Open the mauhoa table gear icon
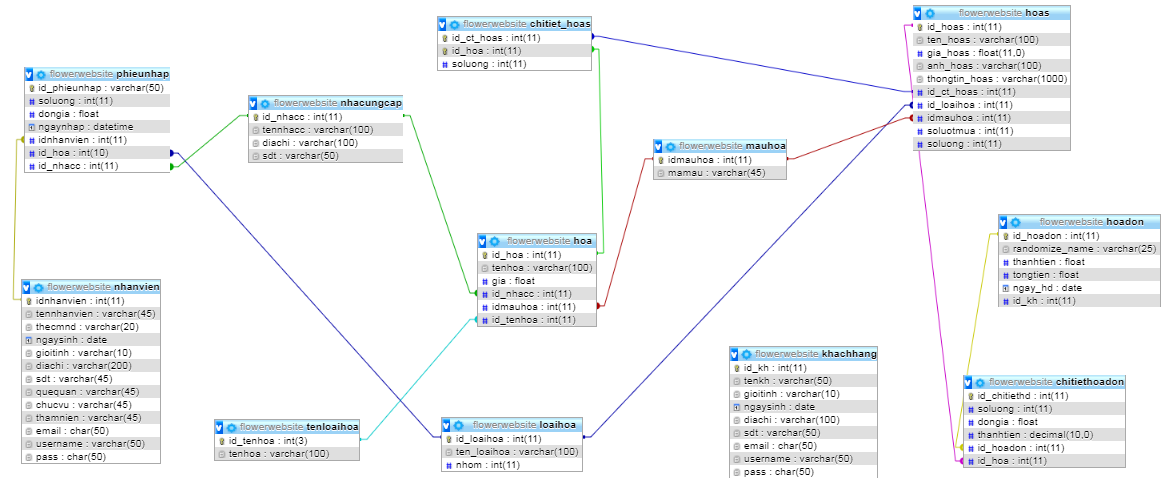This screenshot has height=486, width=1171. pyautogui.click(x=670, y=146)
